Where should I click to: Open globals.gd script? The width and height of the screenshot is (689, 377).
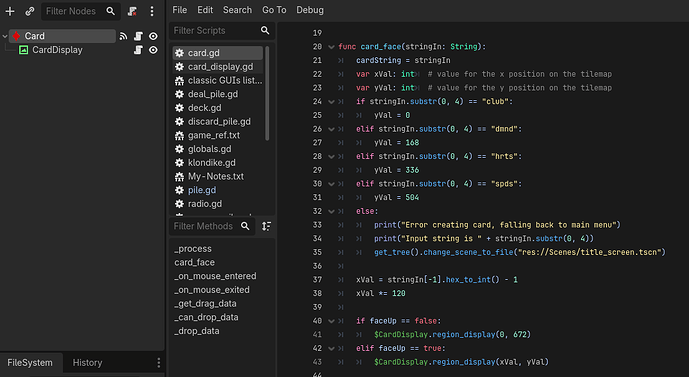click(218, 149)
